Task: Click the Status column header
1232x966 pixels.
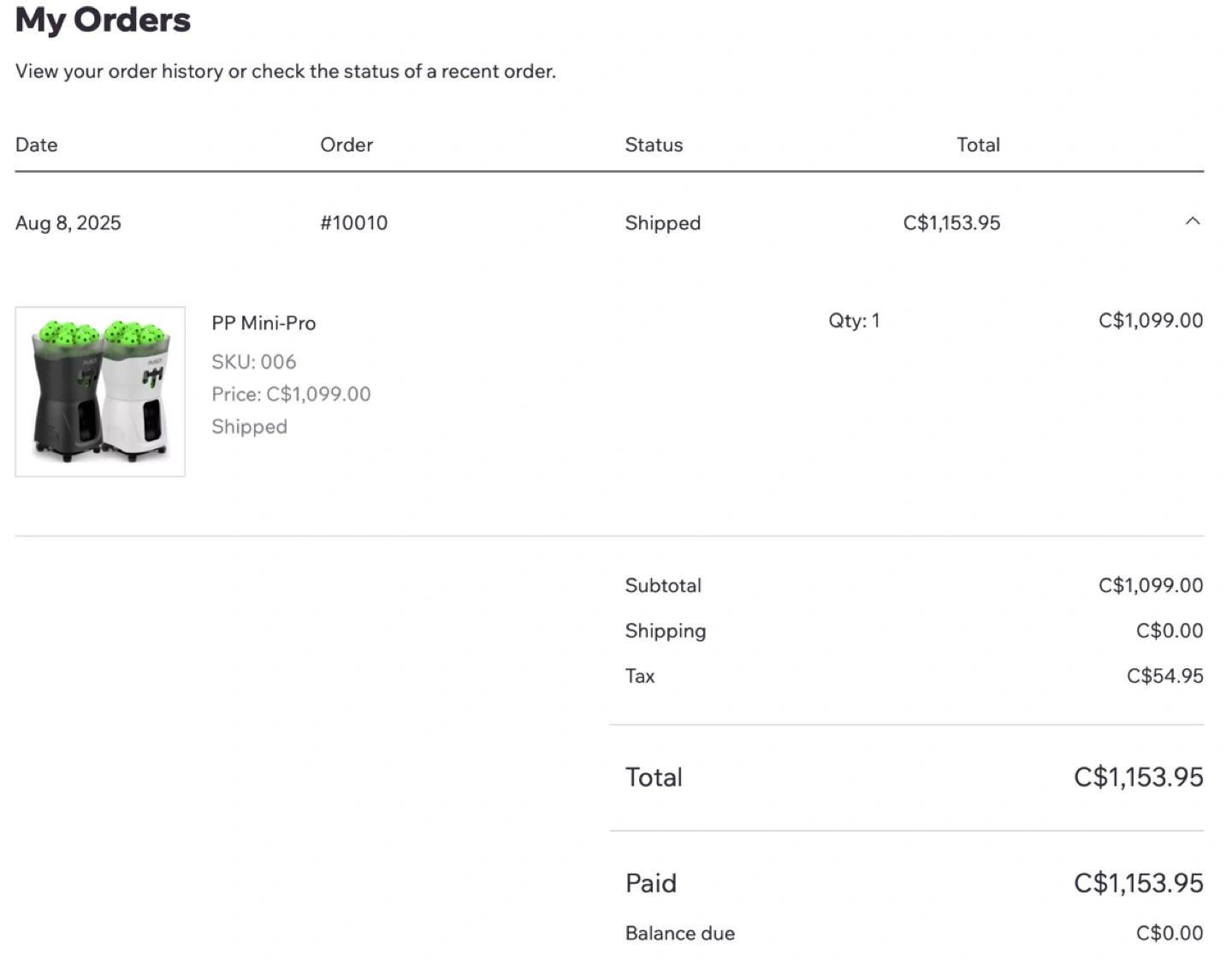Action: click(x=654, y=145)
